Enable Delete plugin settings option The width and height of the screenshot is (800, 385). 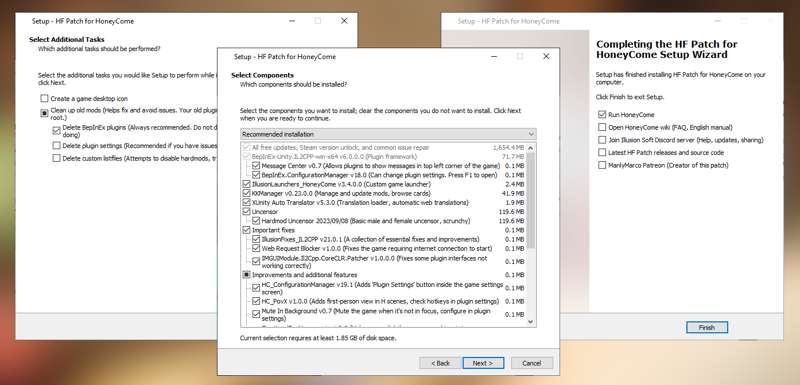click(x=56, y=146)
